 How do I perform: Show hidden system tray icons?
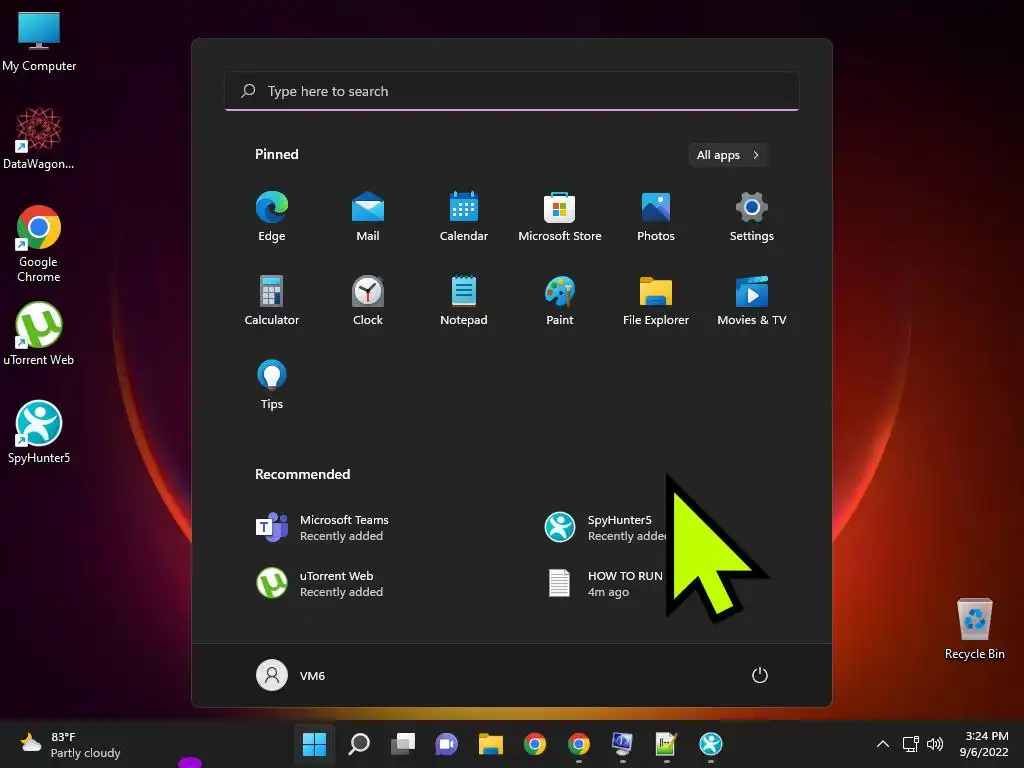(x=882, y=744)
